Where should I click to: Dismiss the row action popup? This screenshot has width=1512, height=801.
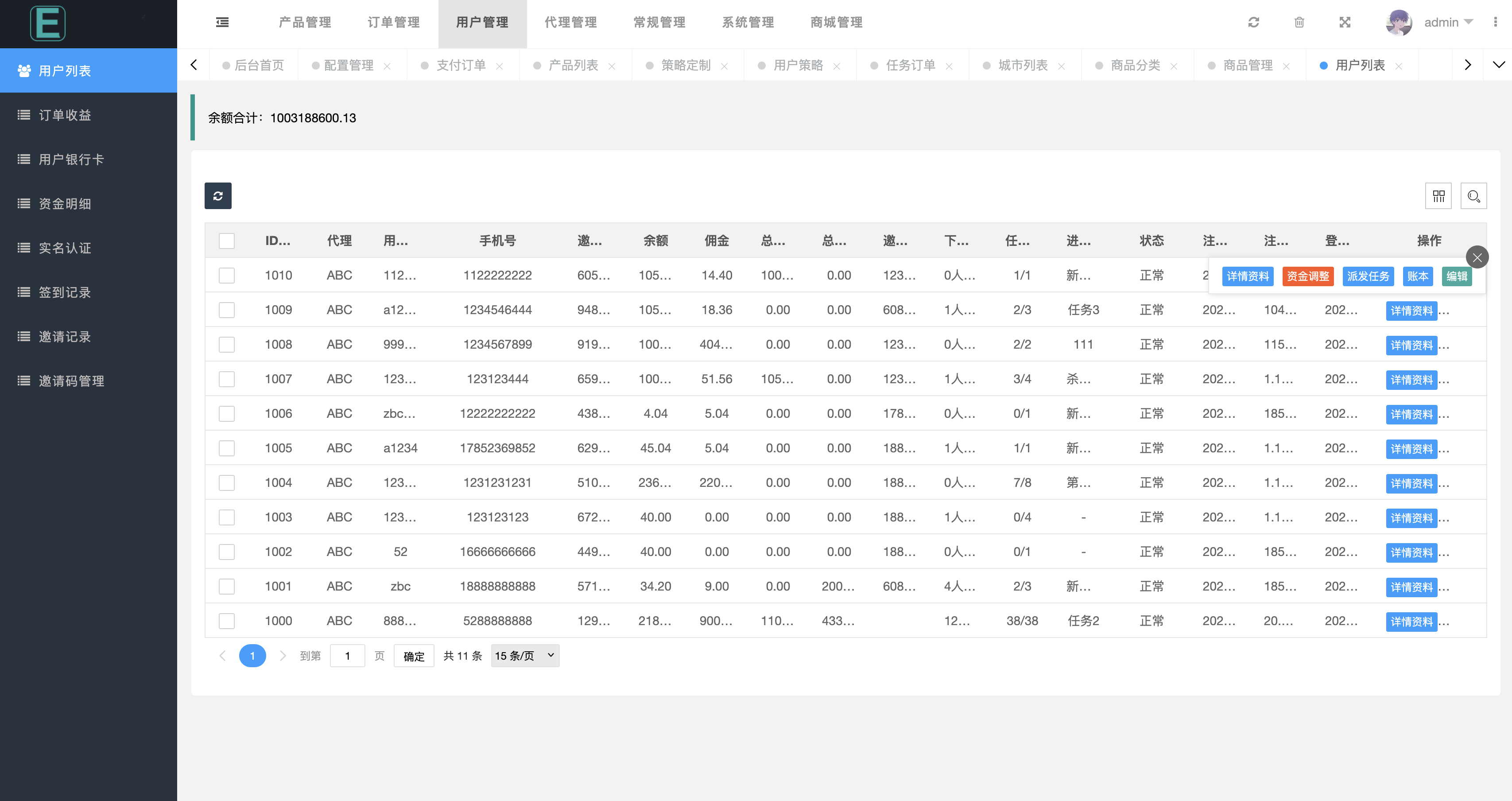click(1477, 257)
